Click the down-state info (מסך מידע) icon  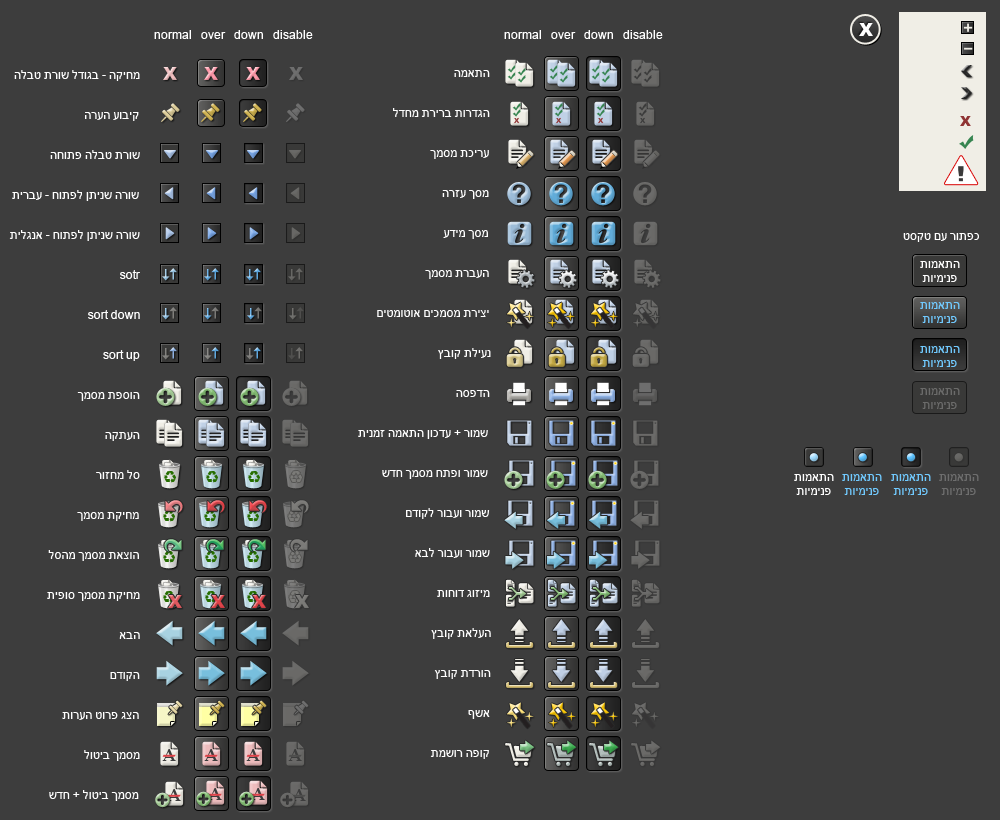(603, 233)
